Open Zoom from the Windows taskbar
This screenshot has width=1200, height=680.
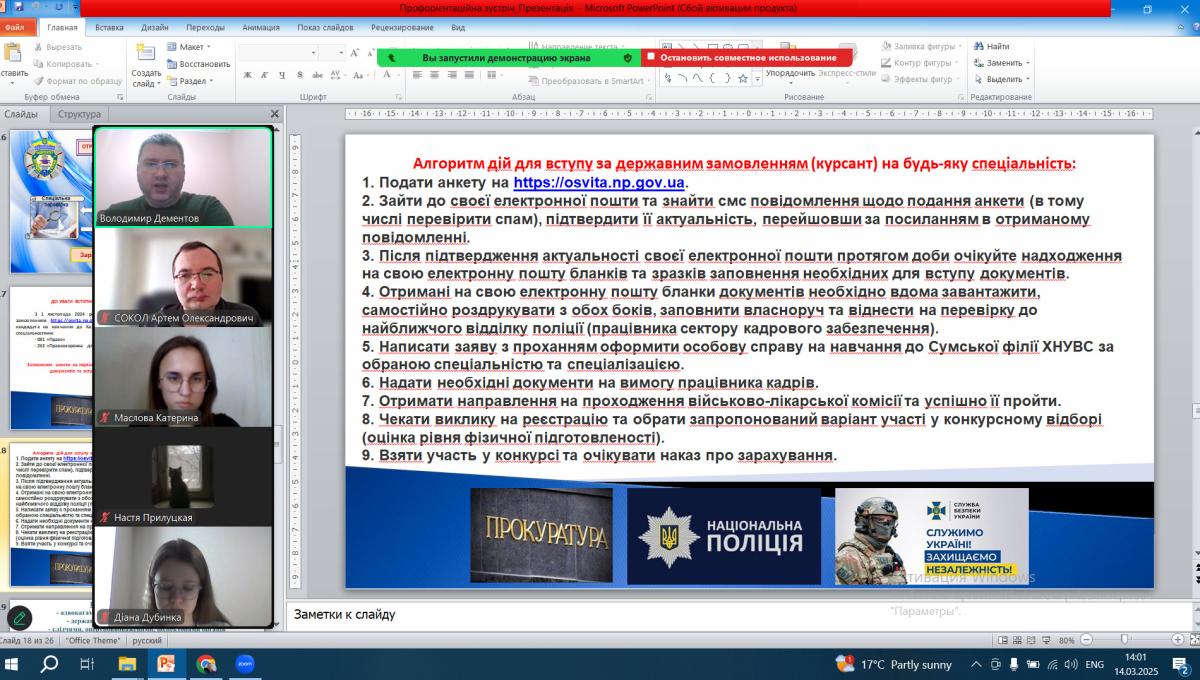click(244, 663)
